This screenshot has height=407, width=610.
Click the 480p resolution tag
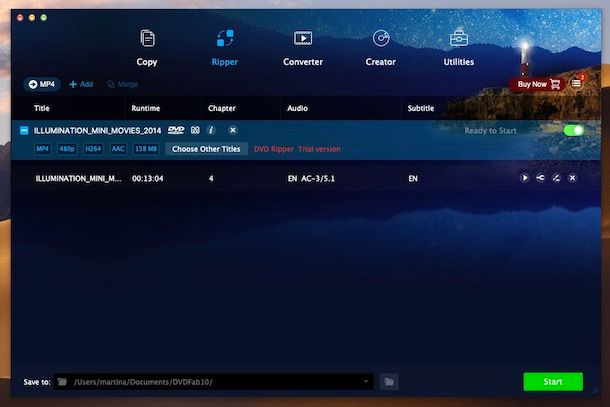point(67,149)
